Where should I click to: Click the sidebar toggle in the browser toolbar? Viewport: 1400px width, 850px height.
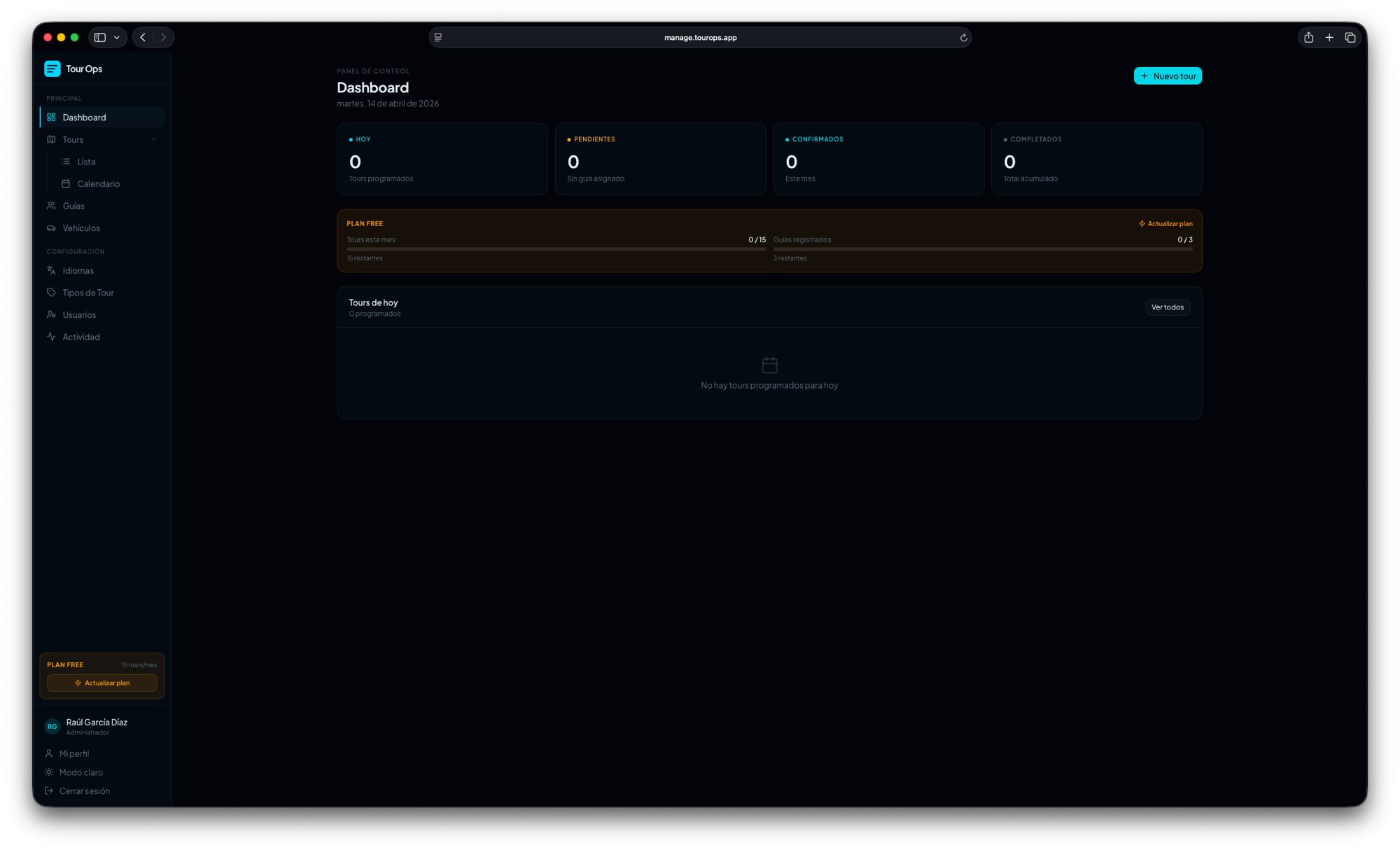point(99,37)
